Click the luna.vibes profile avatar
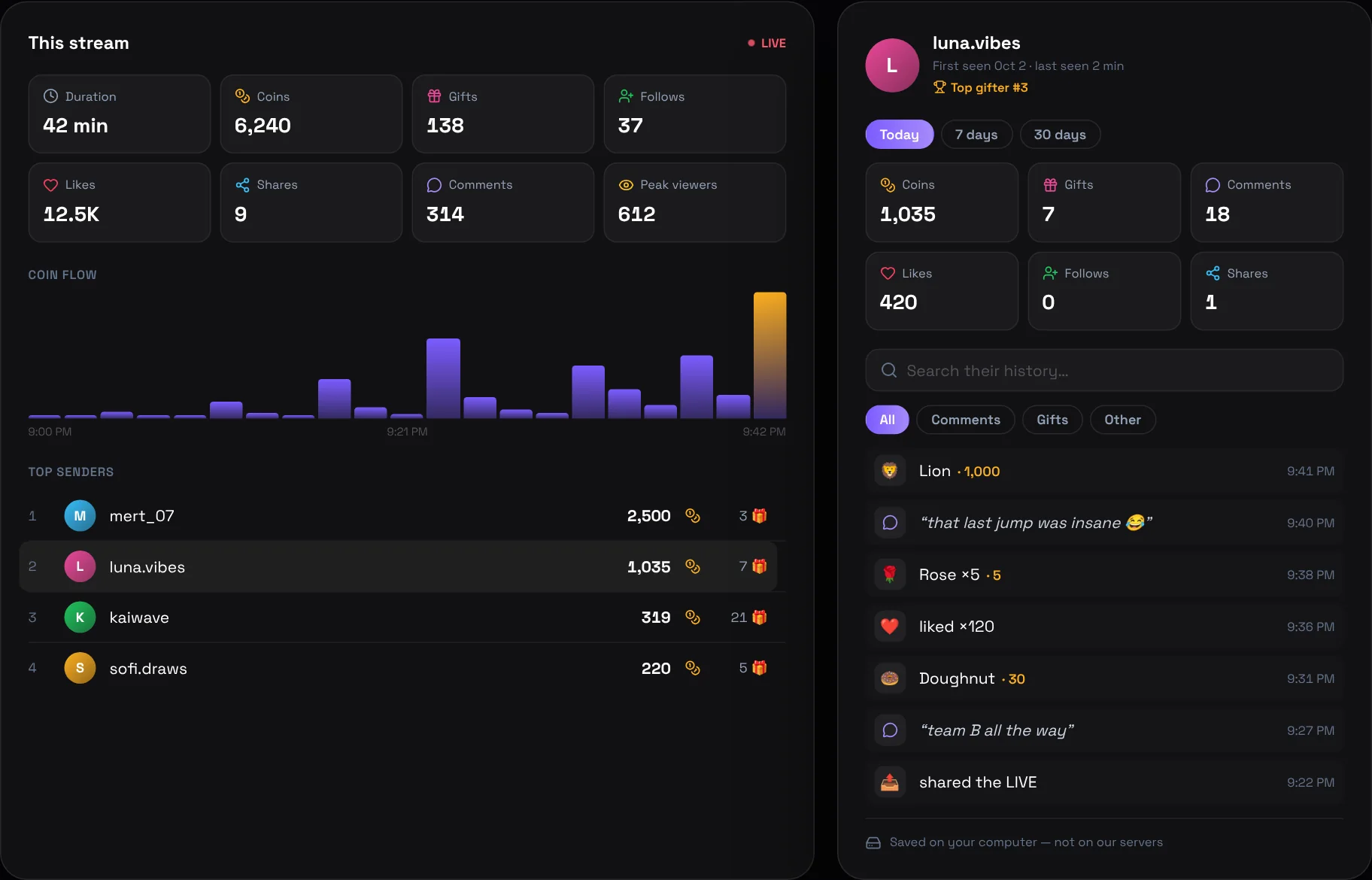Viewport: 1372px width, 880px height. 892,65
